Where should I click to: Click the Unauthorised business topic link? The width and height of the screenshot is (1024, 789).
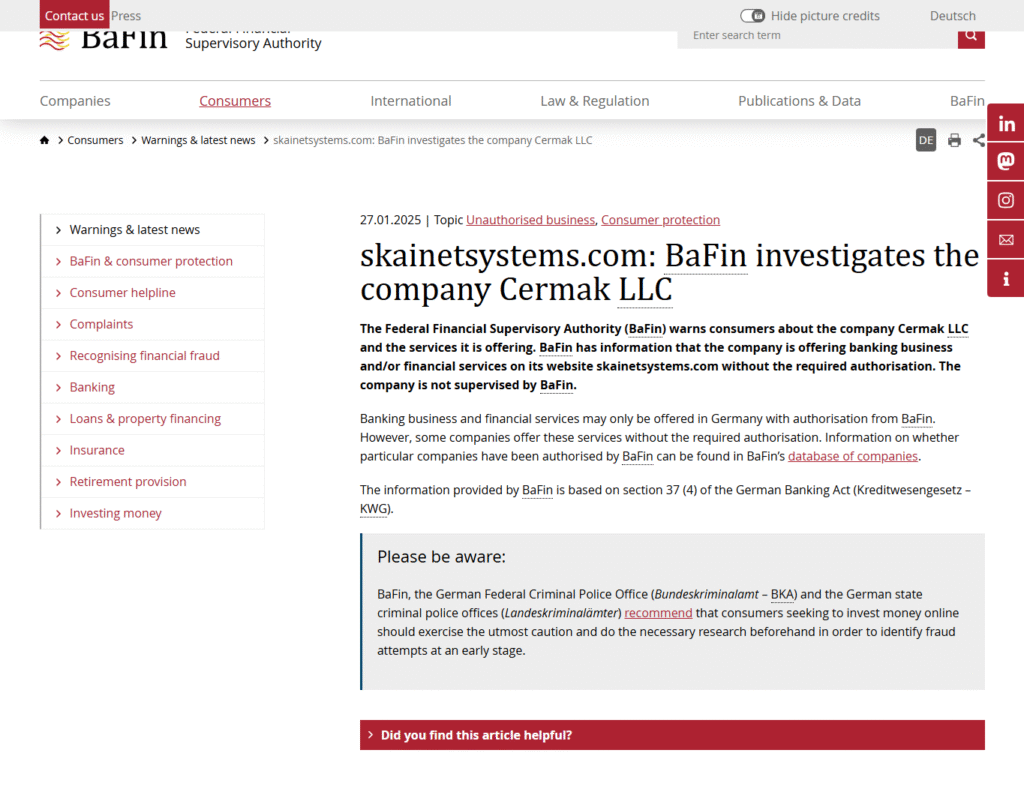[x=530, y=220]
